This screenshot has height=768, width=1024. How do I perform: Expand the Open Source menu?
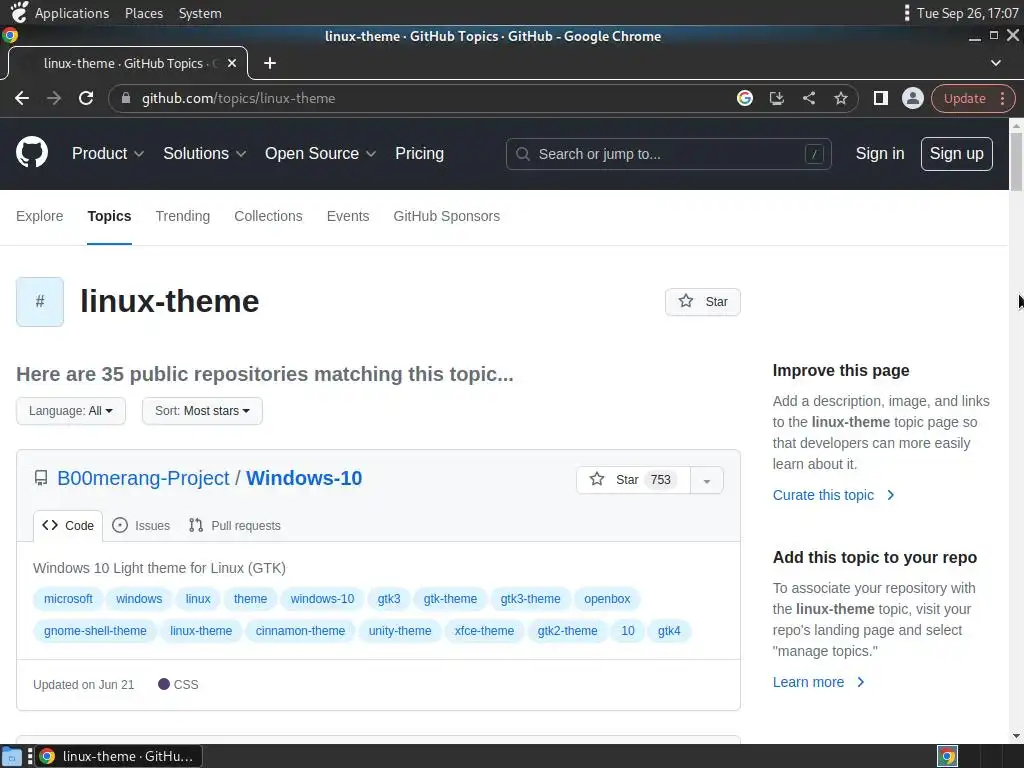[321, 153]
